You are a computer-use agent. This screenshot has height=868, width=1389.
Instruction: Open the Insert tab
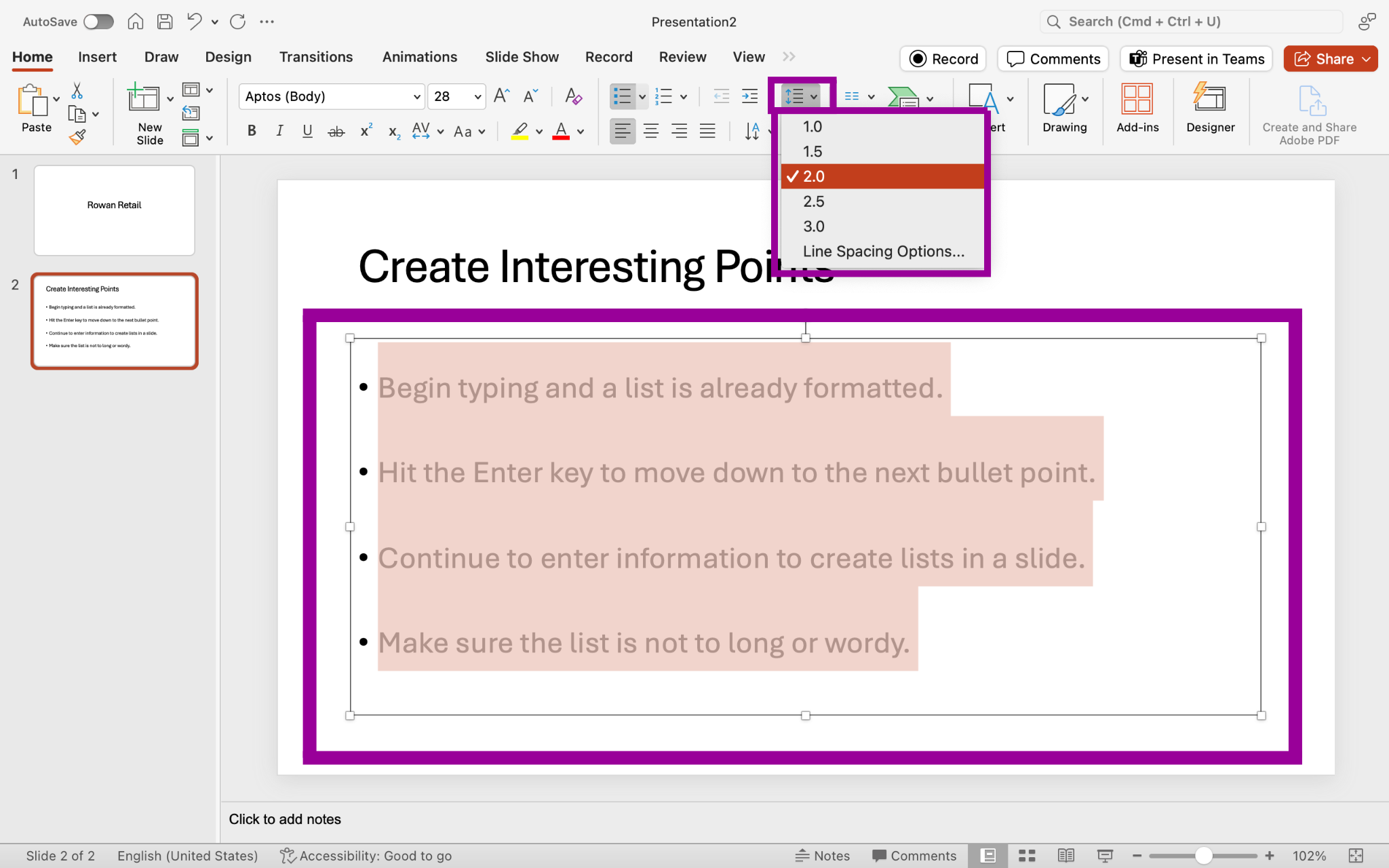pyautogui.click(x=97, y=57)
